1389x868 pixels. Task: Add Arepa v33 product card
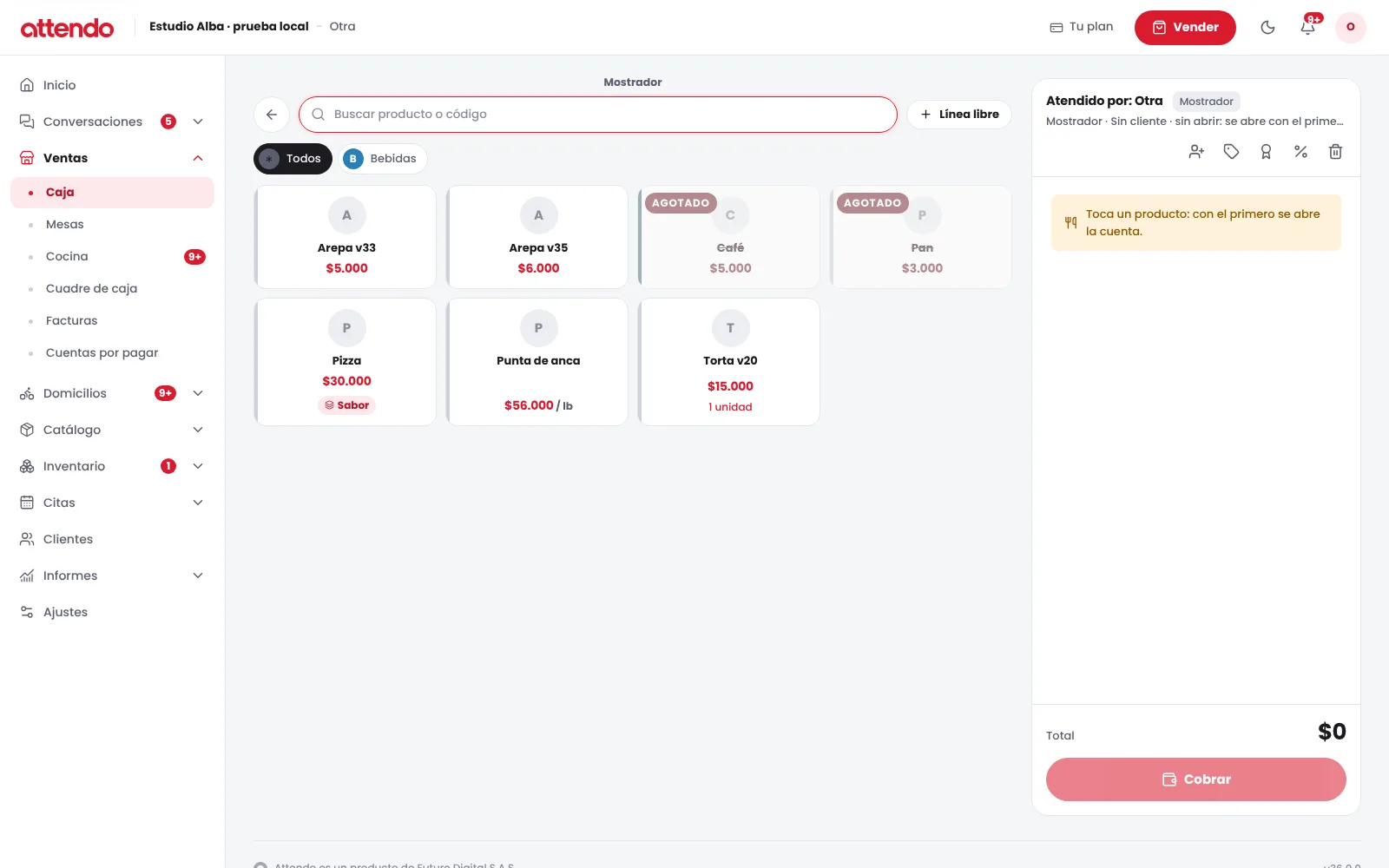coord(346,237)
